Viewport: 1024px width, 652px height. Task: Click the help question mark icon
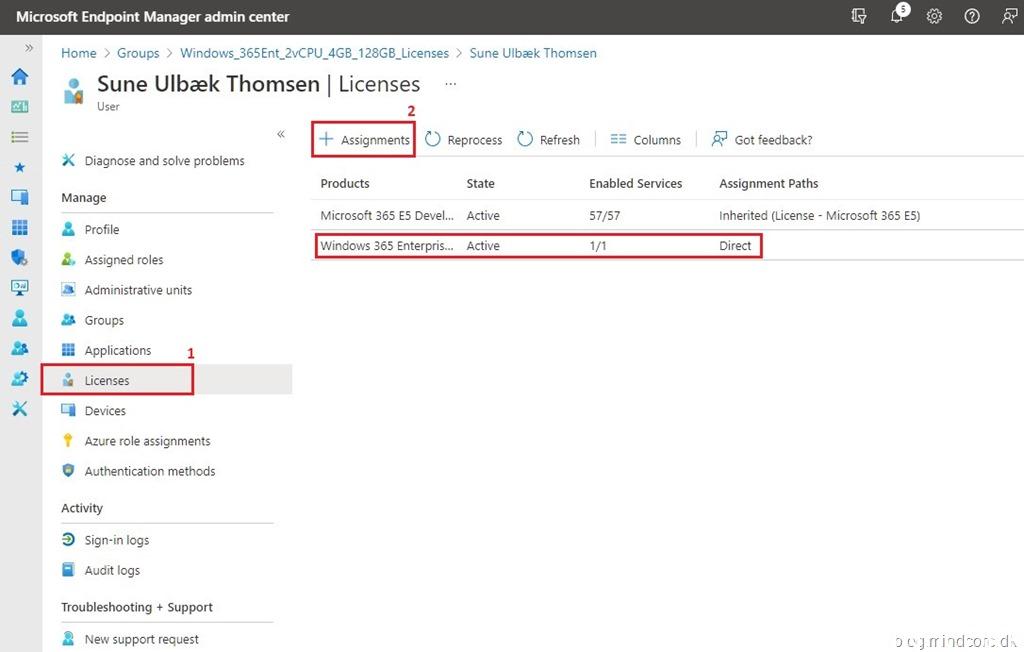(x=971, y=17)
